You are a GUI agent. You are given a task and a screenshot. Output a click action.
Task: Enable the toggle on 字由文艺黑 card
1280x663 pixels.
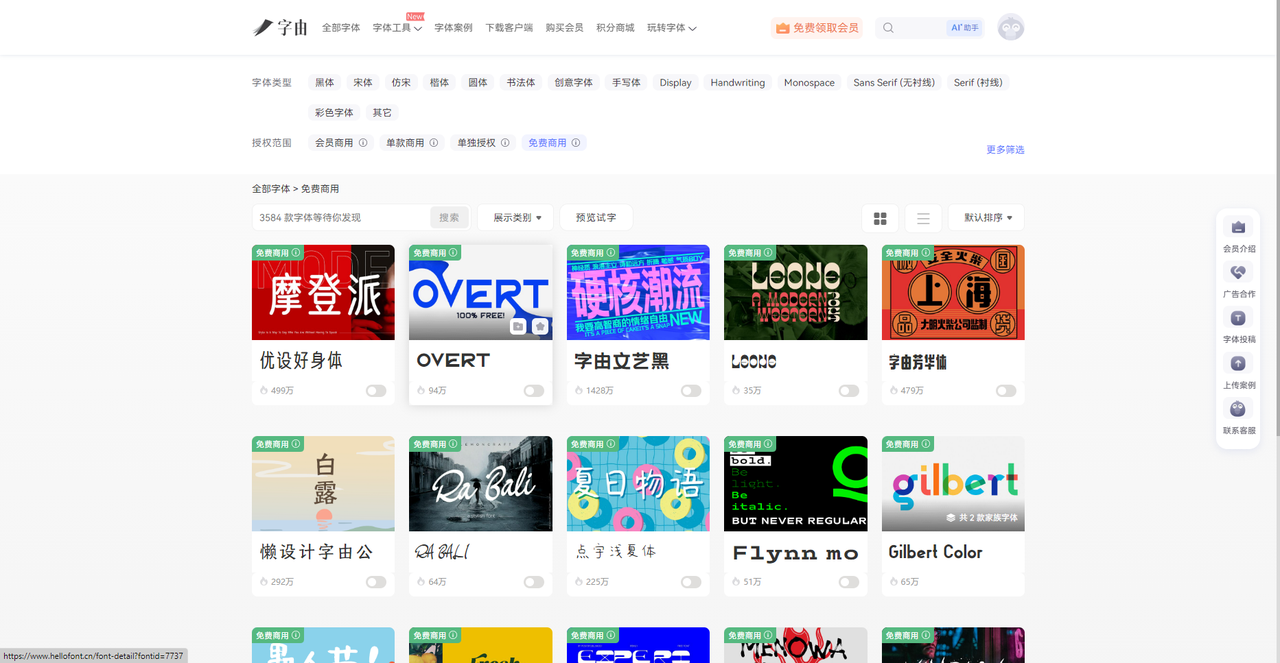[691, 391]
